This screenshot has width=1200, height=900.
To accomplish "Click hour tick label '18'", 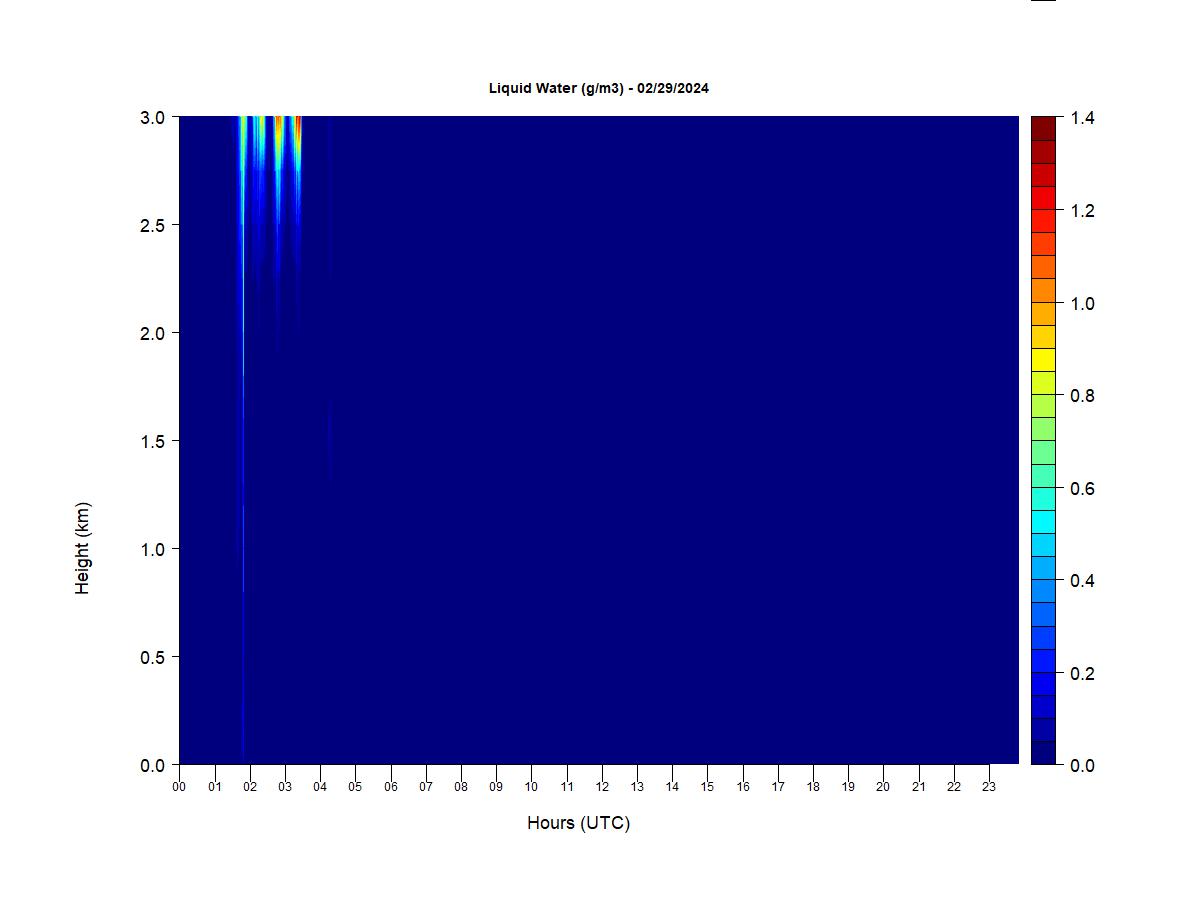I will coord(813,787).
